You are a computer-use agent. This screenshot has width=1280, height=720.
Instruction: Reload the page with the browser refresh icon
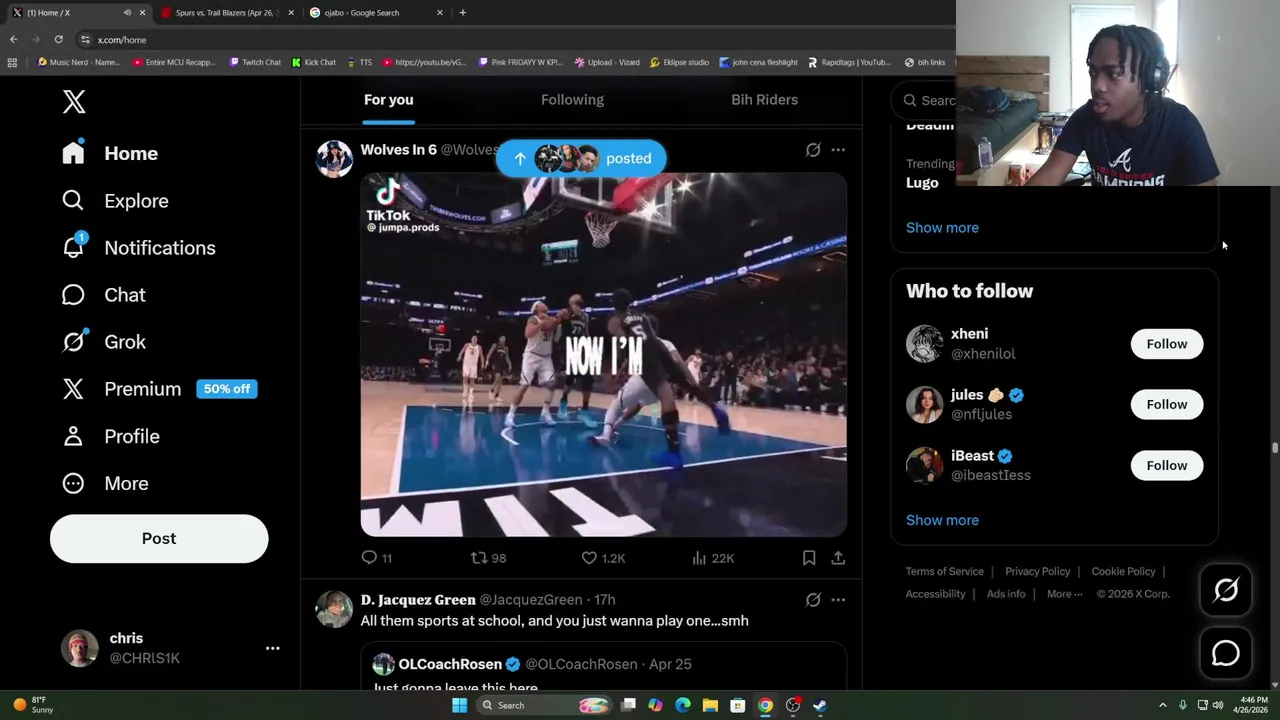click(x=59, y=39)
